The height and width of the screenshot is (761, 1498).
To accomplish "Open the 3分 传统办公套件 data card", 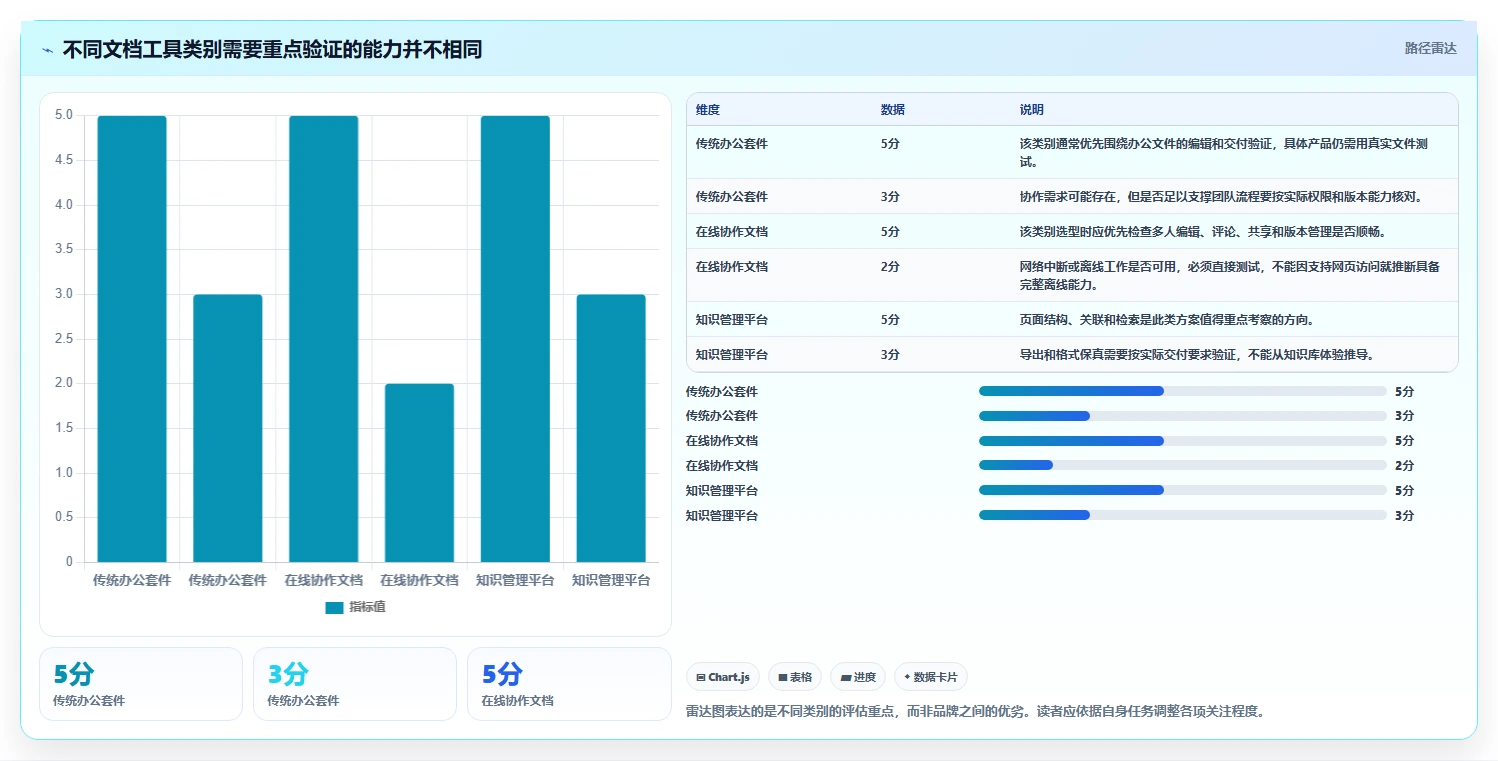I will coord(355,684).
